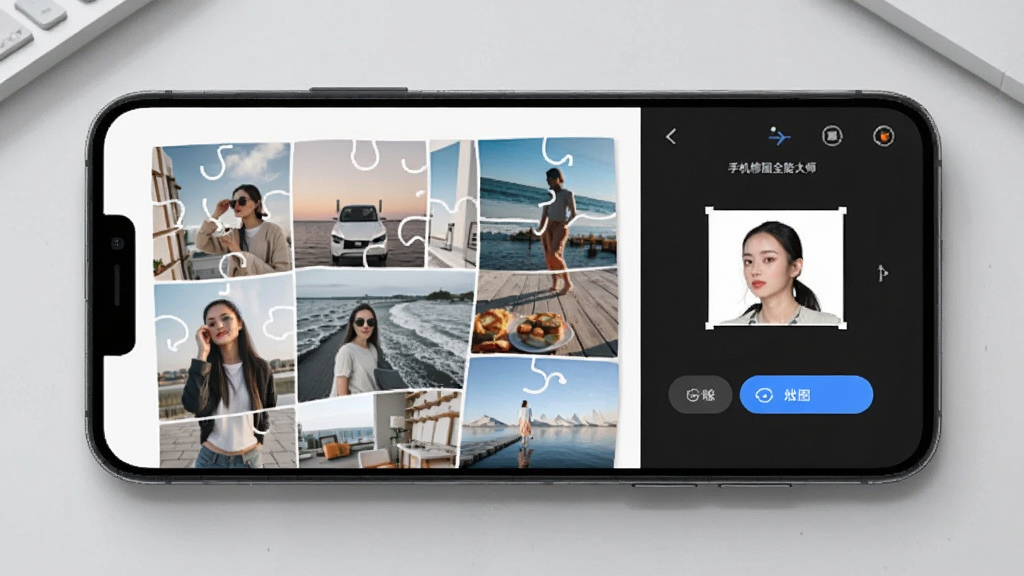Tap the gray pill-shaped button
This screenshot has height=576, width=1024.
pyautogui.click(x=700, y=394)
